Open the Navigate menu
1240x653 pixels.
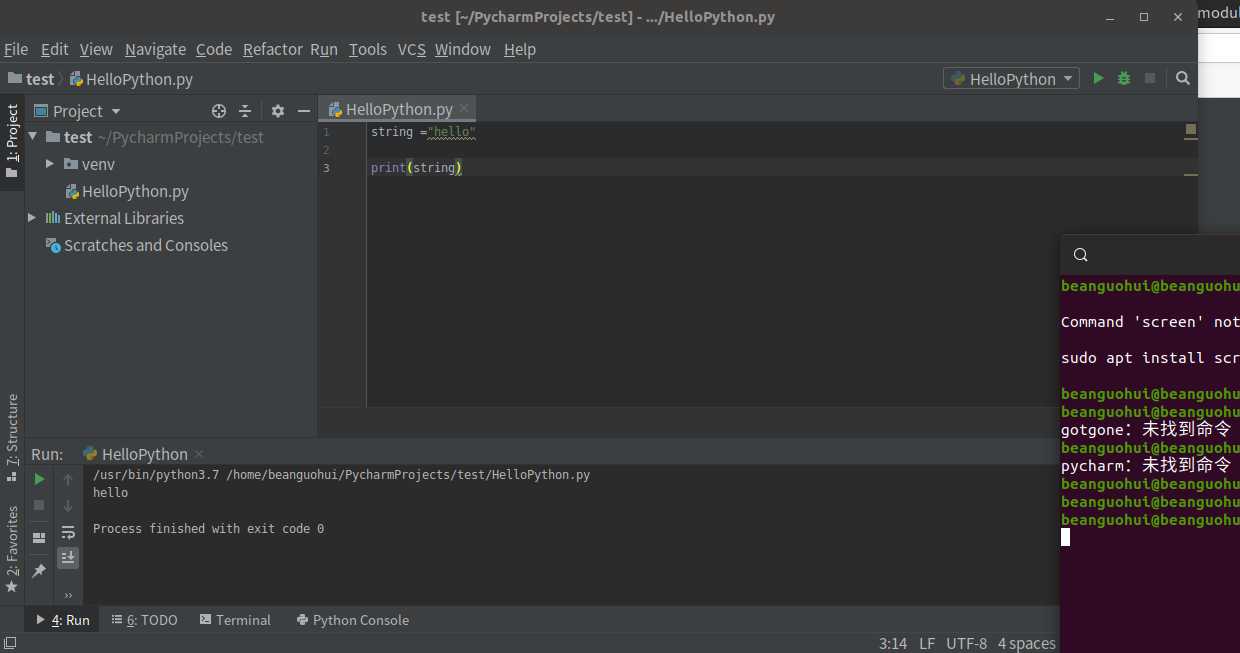155,49
